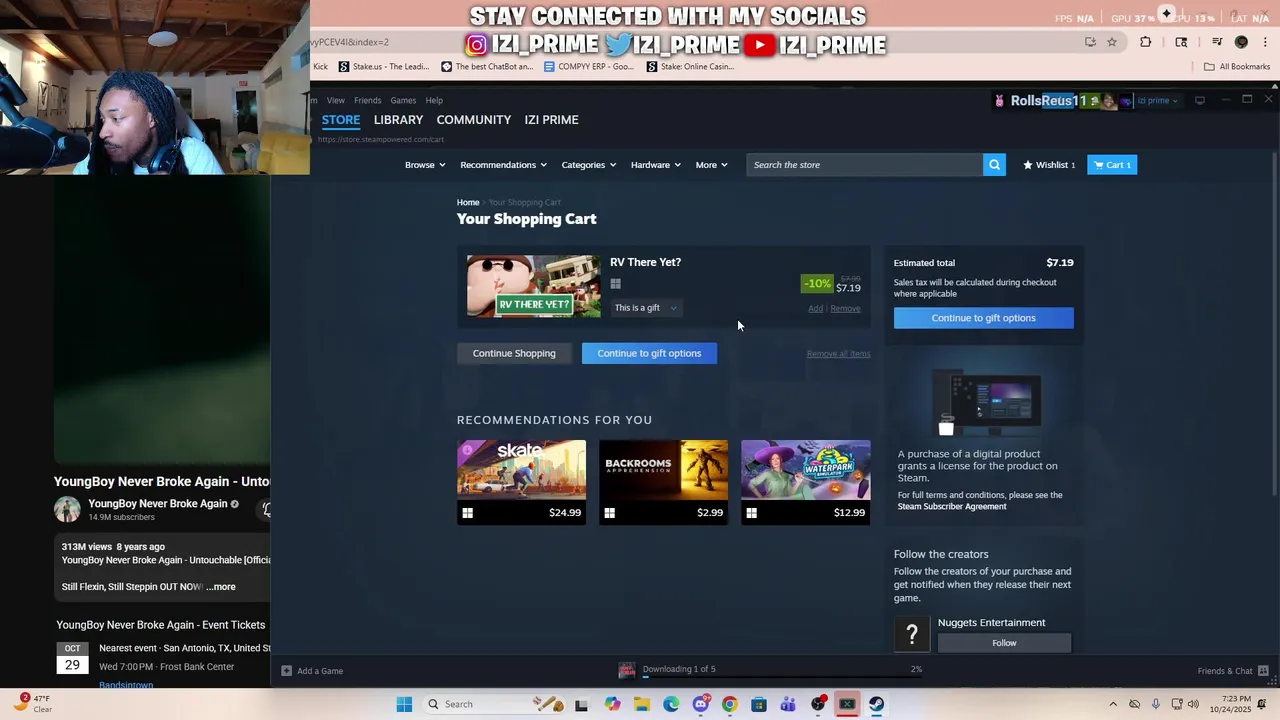The width and height of the screenshot is (1280, 720).
Task: Open the Backrooms recommendation thumbnail
Action: click(663, 469)
